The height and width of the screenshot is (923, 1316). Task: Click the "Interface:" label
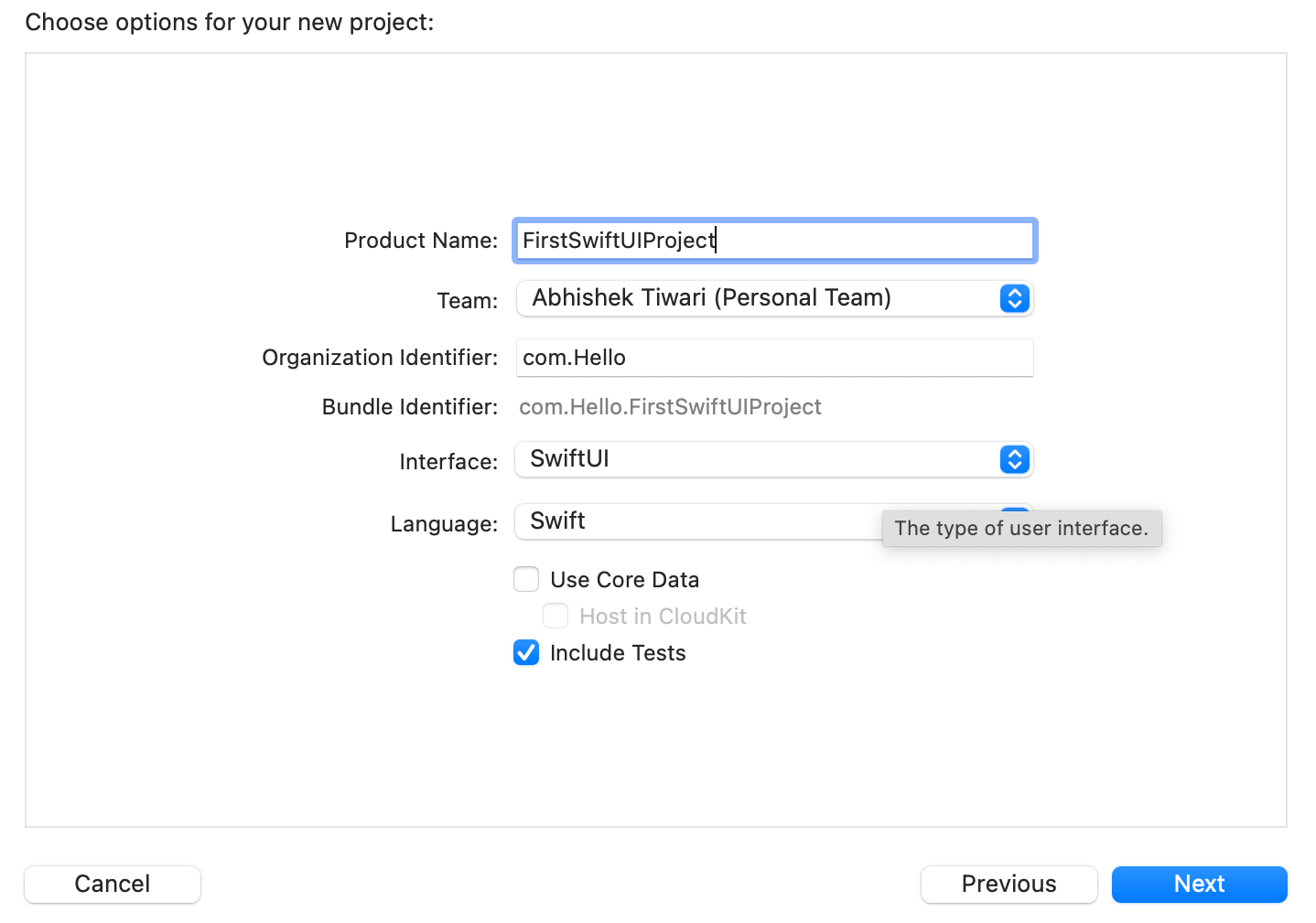(448, 462)
